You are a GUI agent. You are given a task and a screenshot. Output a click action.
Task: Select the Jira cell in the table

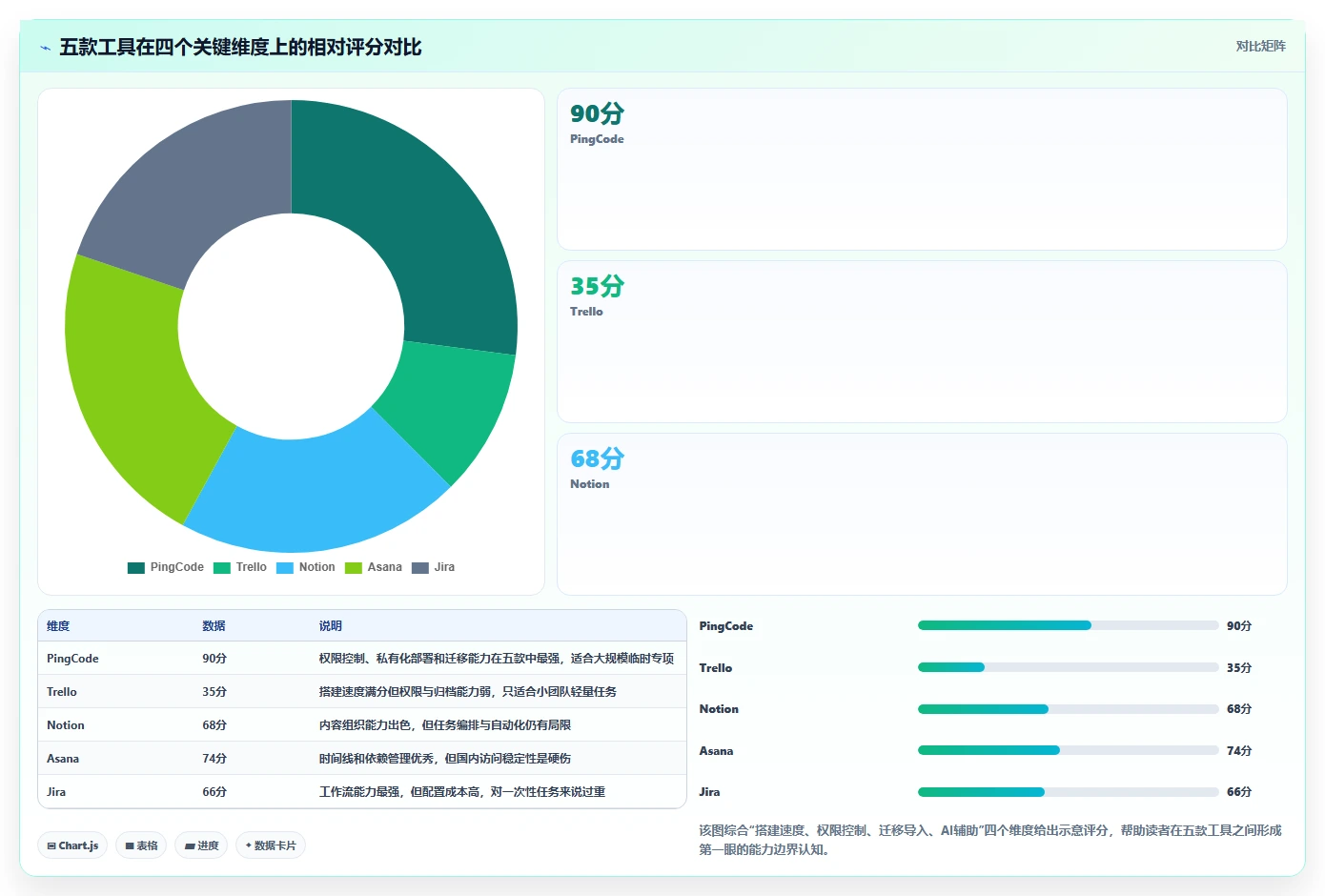tap(56, 792)
